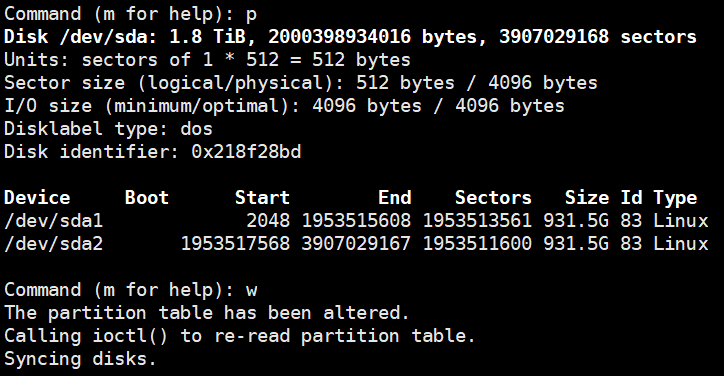Click the Start column header
The height and width of the screenshot is (376, 724).
[x=262, y=198]
